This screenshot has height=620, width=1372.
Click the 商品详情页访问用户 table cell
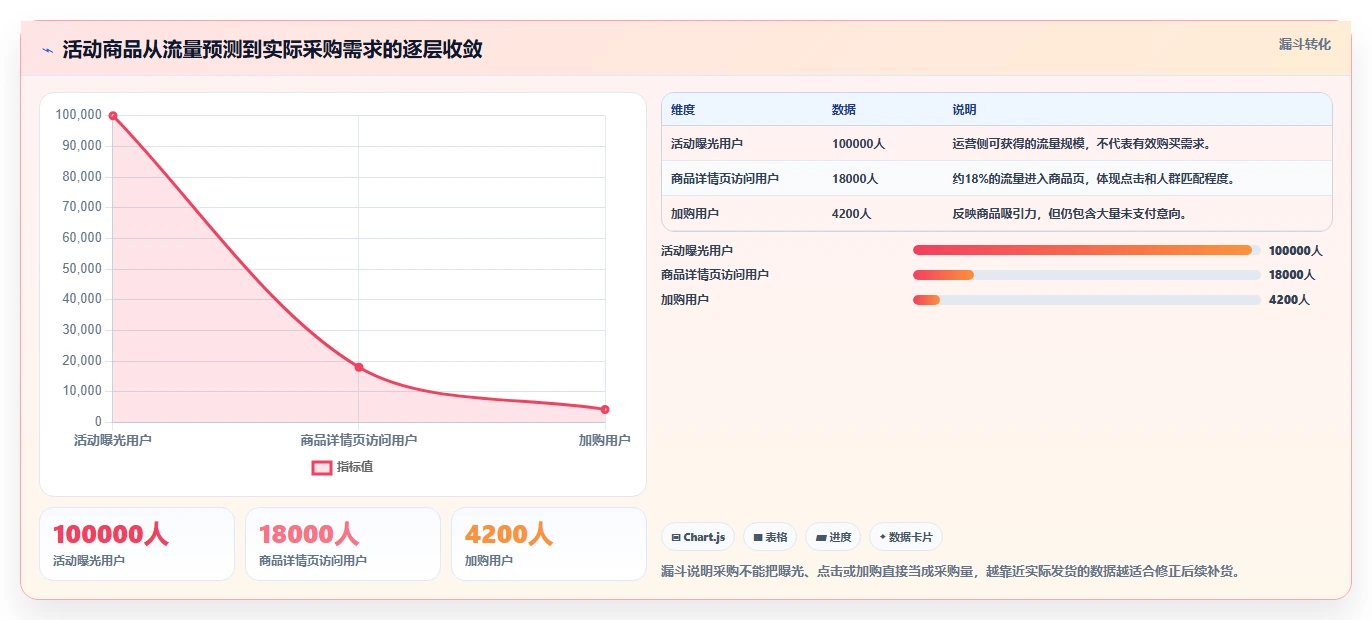click(x=725, y=179)
